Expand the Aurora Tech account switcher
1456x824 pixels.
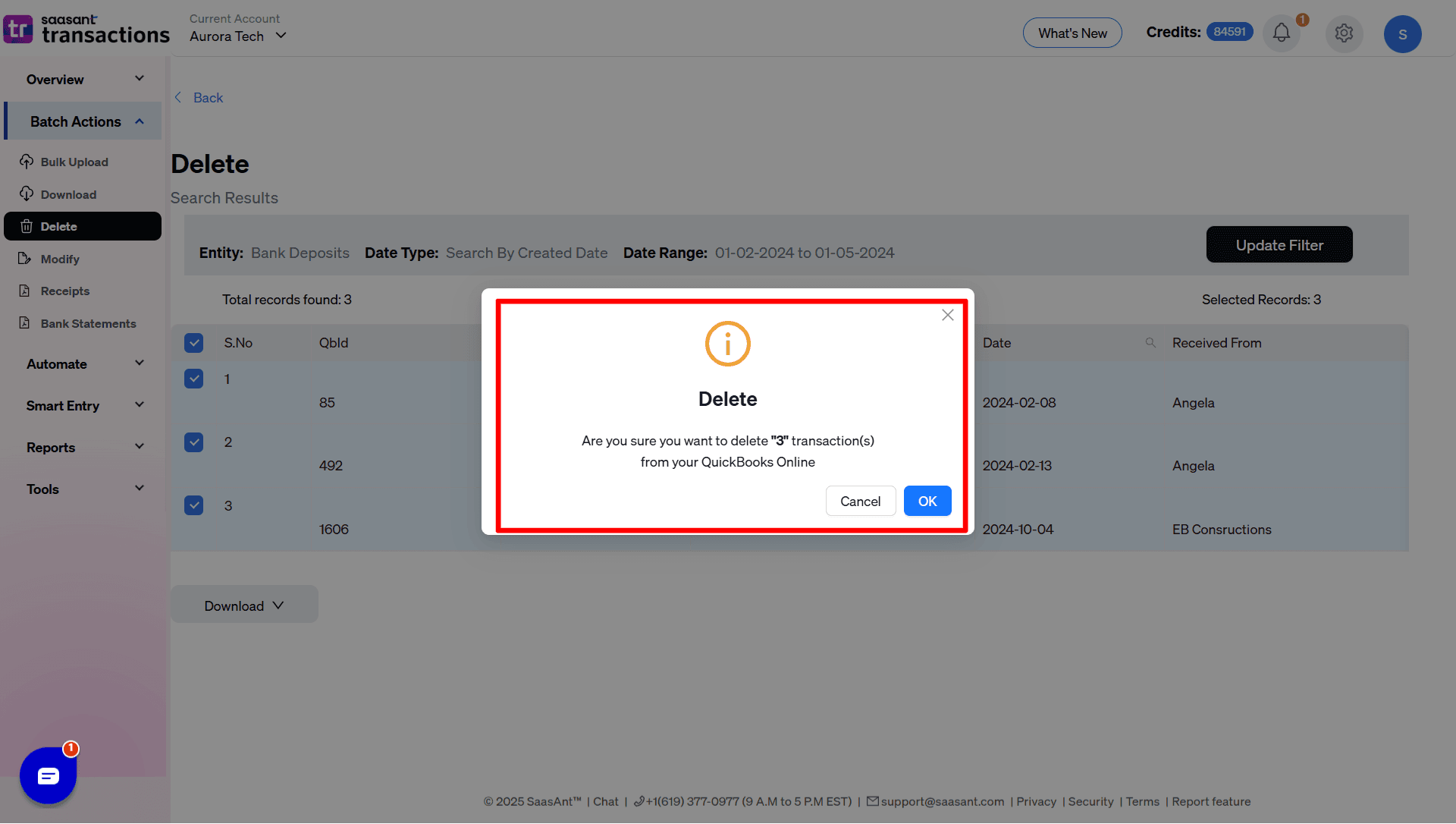(x=280, y=35)
